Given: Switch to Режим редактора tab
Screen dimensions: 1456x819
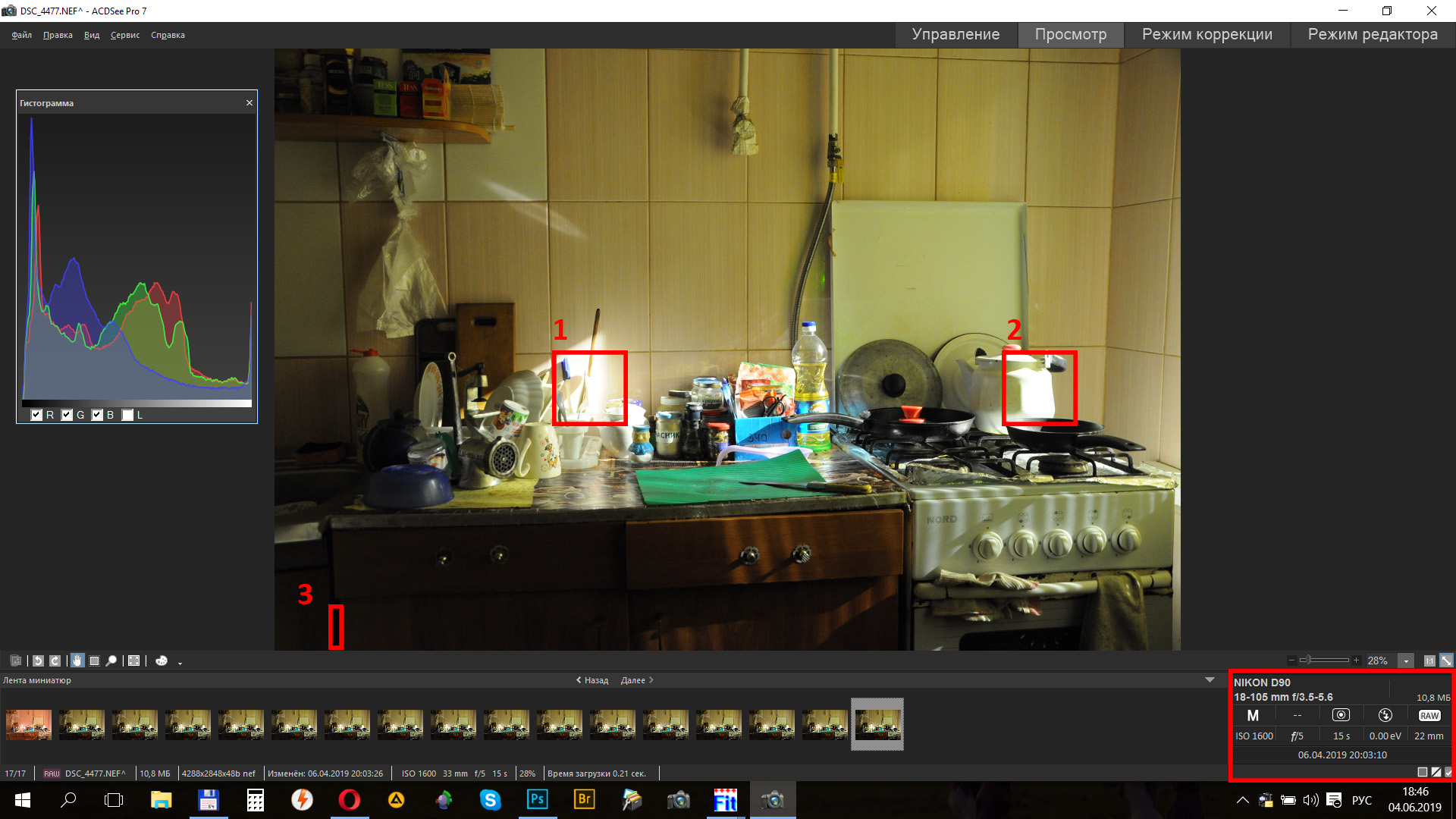Looking at the screenshot, I should tap(1372, 35).
